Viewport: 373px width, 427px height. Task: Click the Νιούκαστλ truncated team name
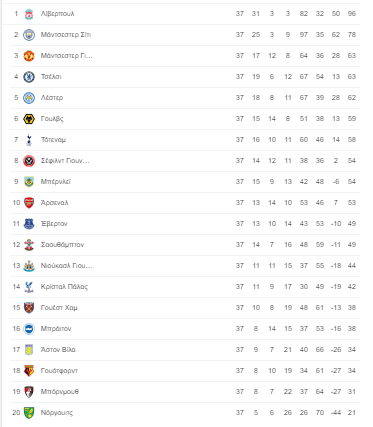pos(66,266)
